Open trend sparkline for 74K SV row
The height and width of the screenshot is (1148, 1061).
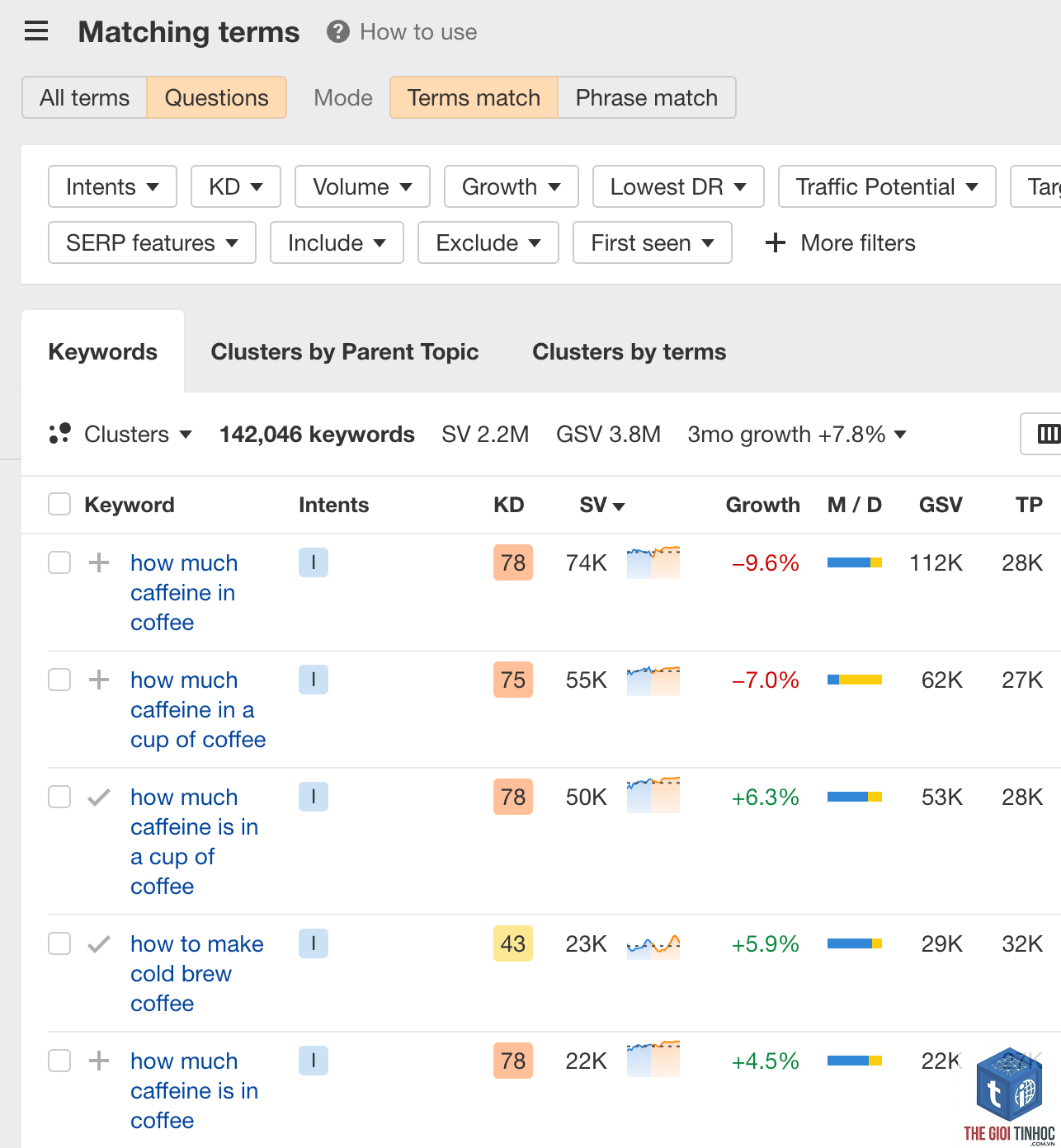(653, 562)
